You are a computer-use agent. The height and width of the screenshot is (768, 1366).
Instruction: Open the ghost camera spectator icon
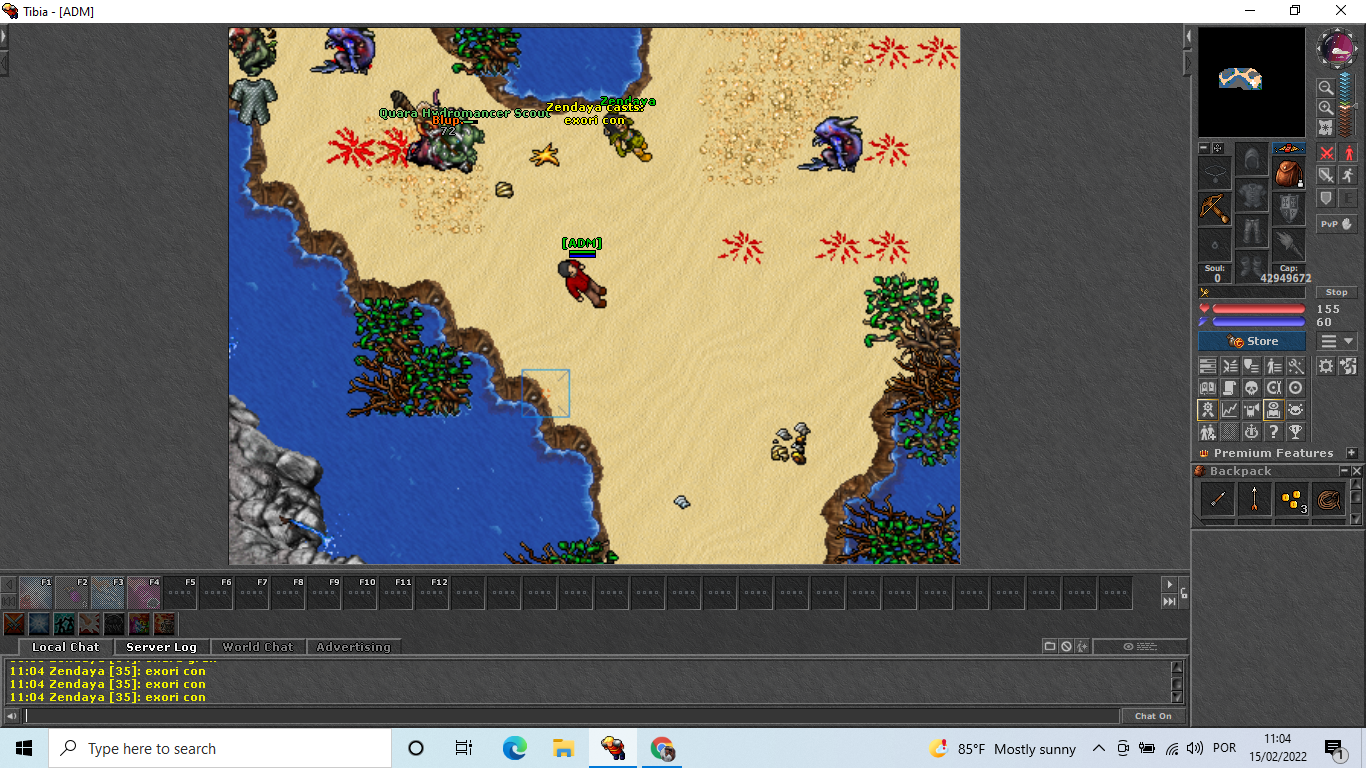click(x=1252, y=410)
